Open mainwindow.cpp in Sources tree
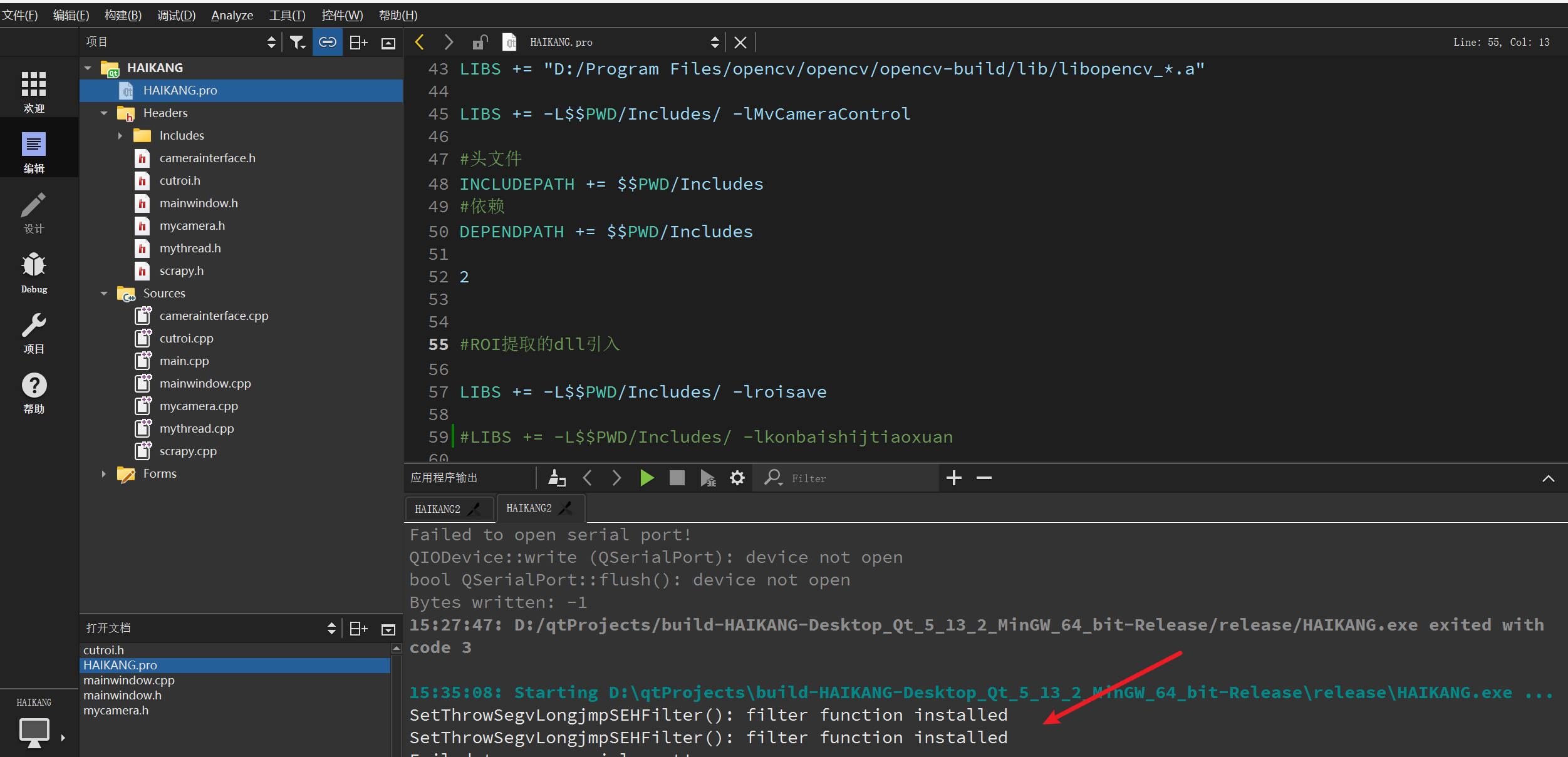Viewport: 1568px width, 757px height. pyautogui.click(x=205, y=383)
